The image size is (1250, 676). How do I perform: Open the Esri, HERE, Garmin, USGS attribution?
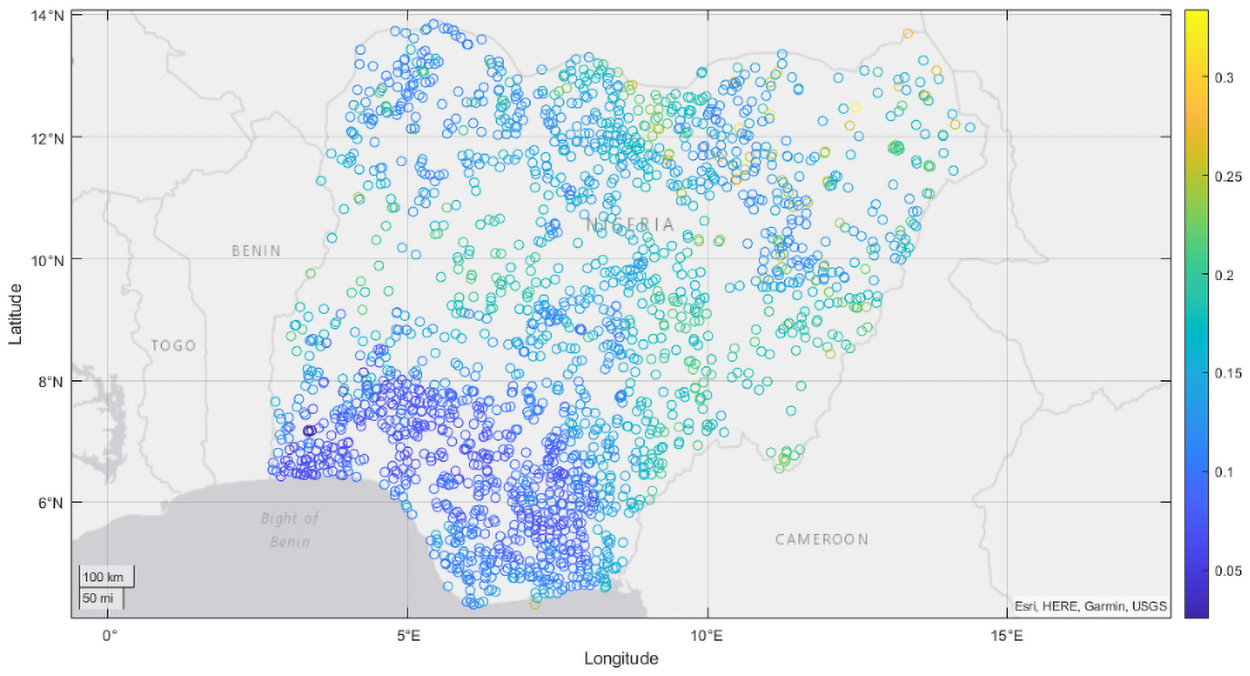pyautogui.click(x=1090, y=606)
